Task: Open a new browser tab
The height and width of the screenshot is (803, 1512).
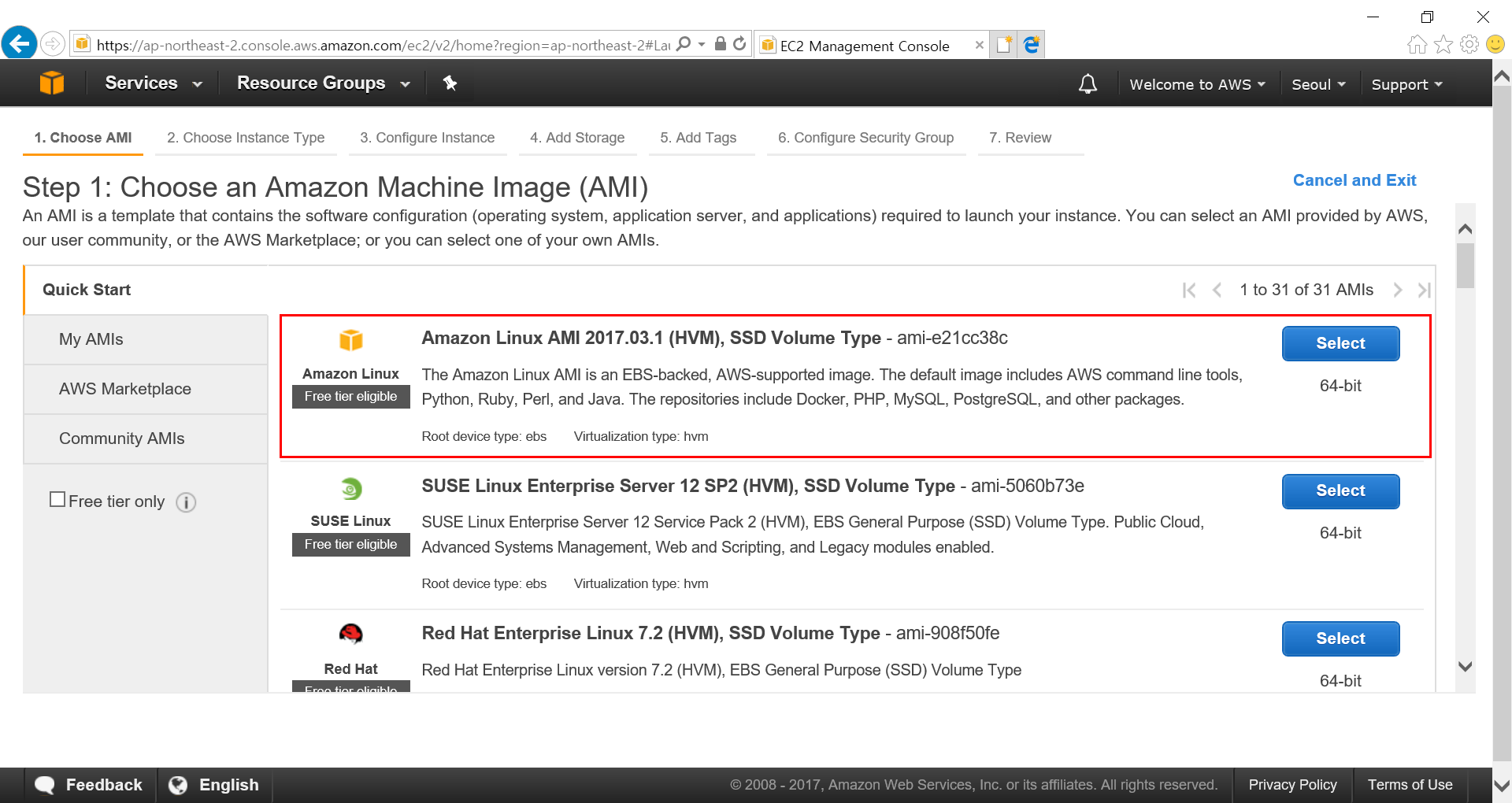Action: tap(1004, 45)
